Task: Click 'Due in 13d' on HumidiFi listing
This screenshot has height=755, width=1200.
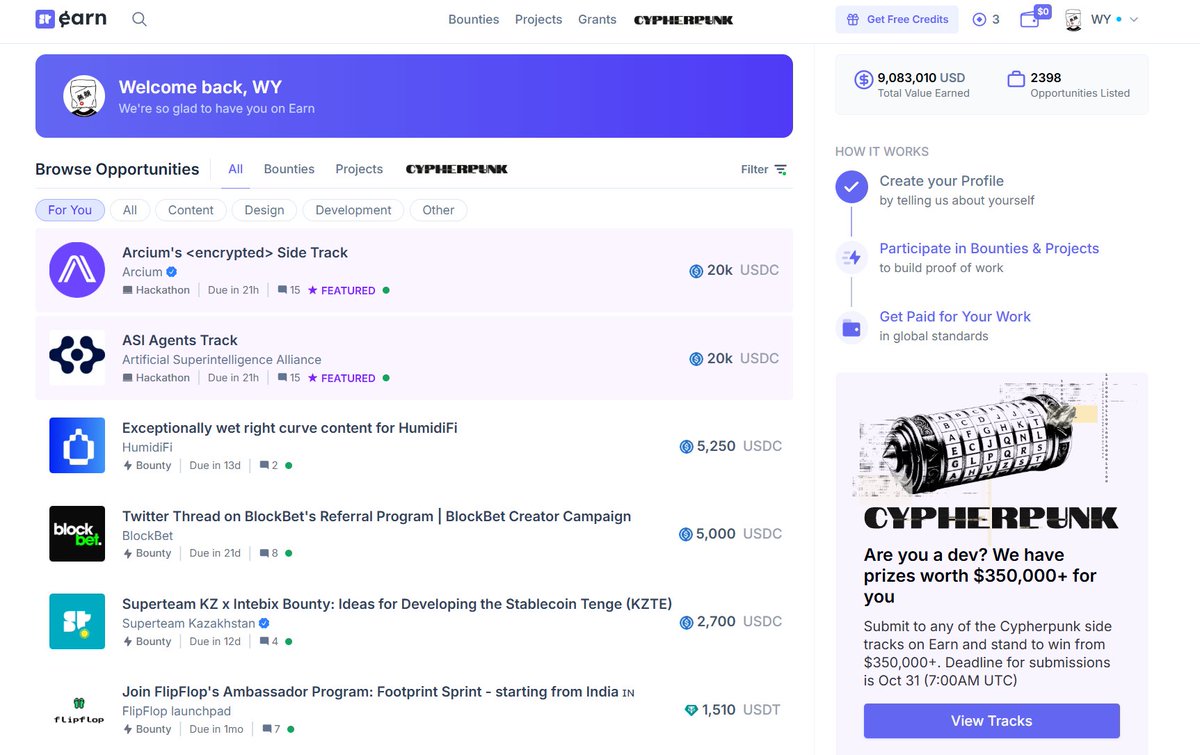Action: coord(215,465)
